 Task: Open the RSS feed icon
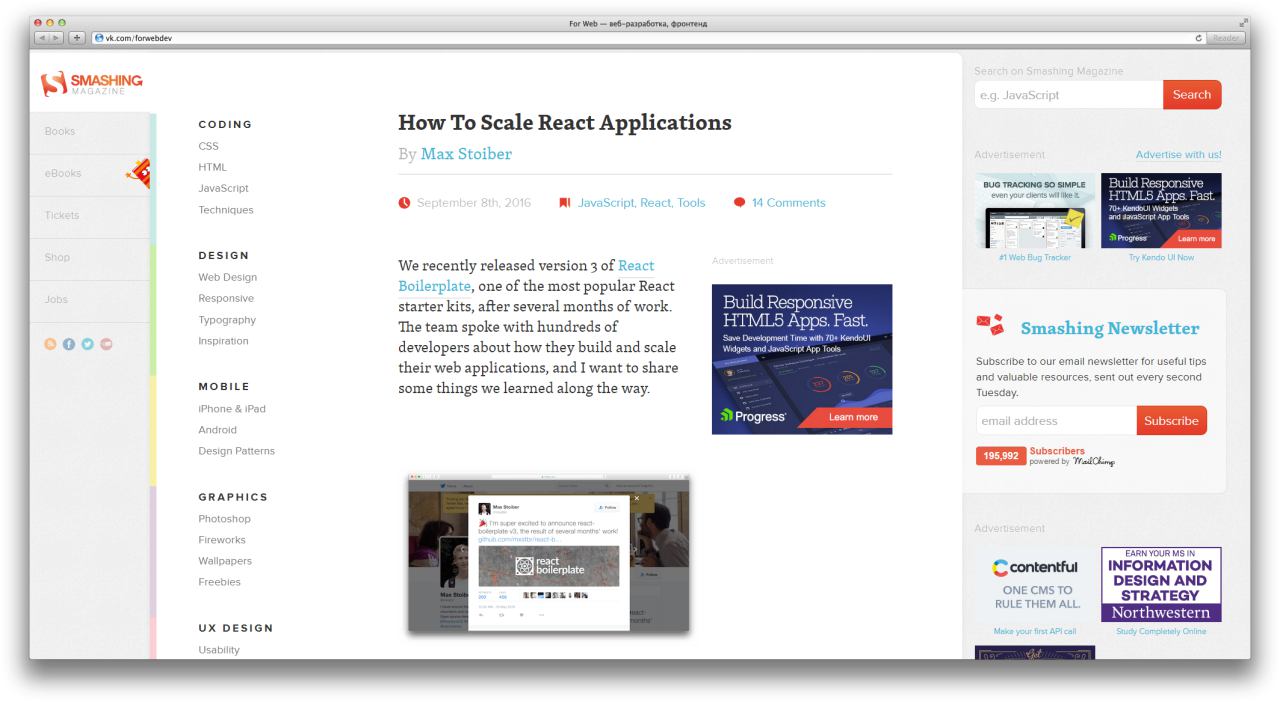51,343
